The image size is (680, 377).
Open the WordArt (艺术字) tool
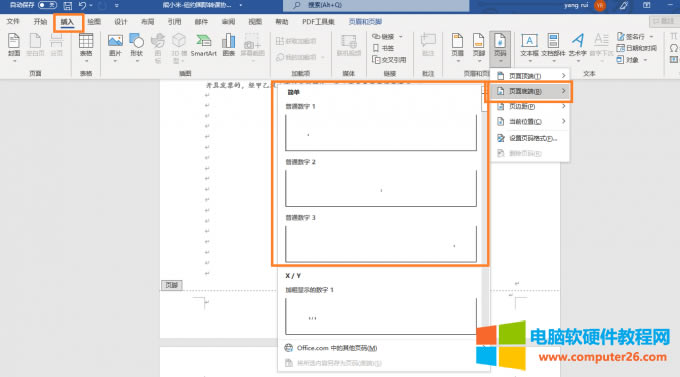click(x=577, y=46)
